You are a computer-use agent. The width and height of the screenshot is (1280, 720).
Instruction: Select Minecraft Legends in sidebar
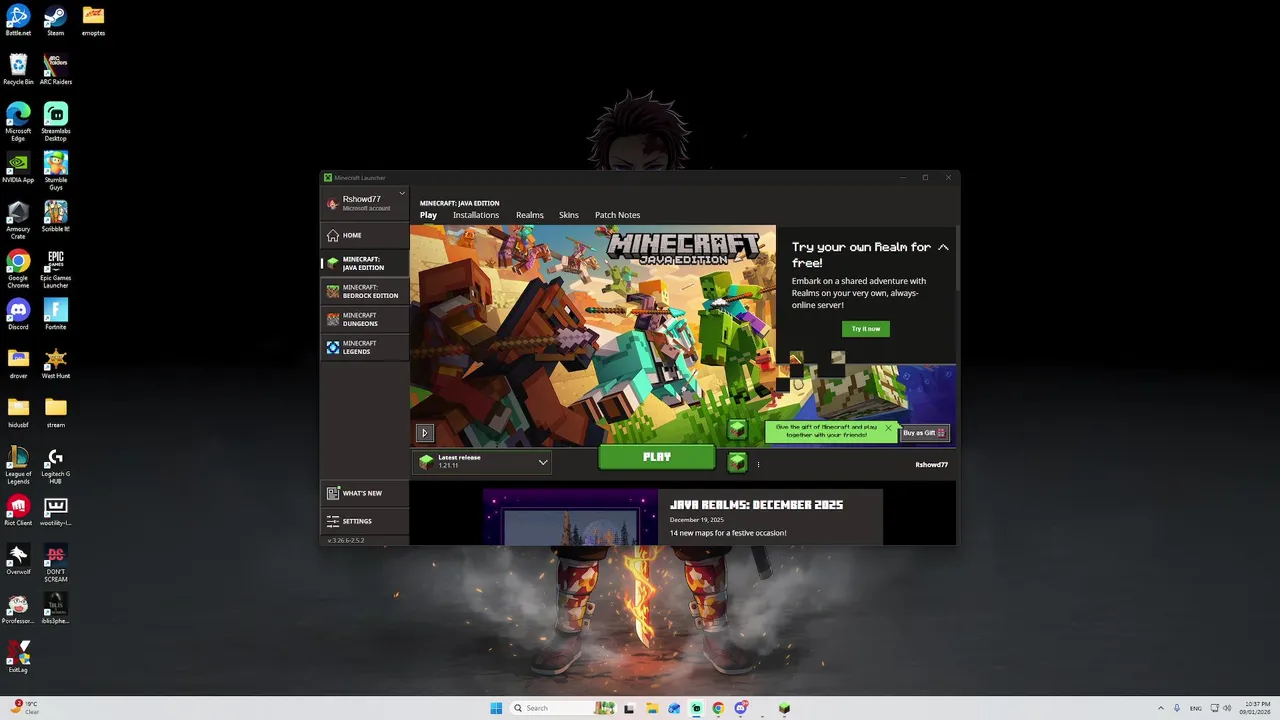point(364,347)
